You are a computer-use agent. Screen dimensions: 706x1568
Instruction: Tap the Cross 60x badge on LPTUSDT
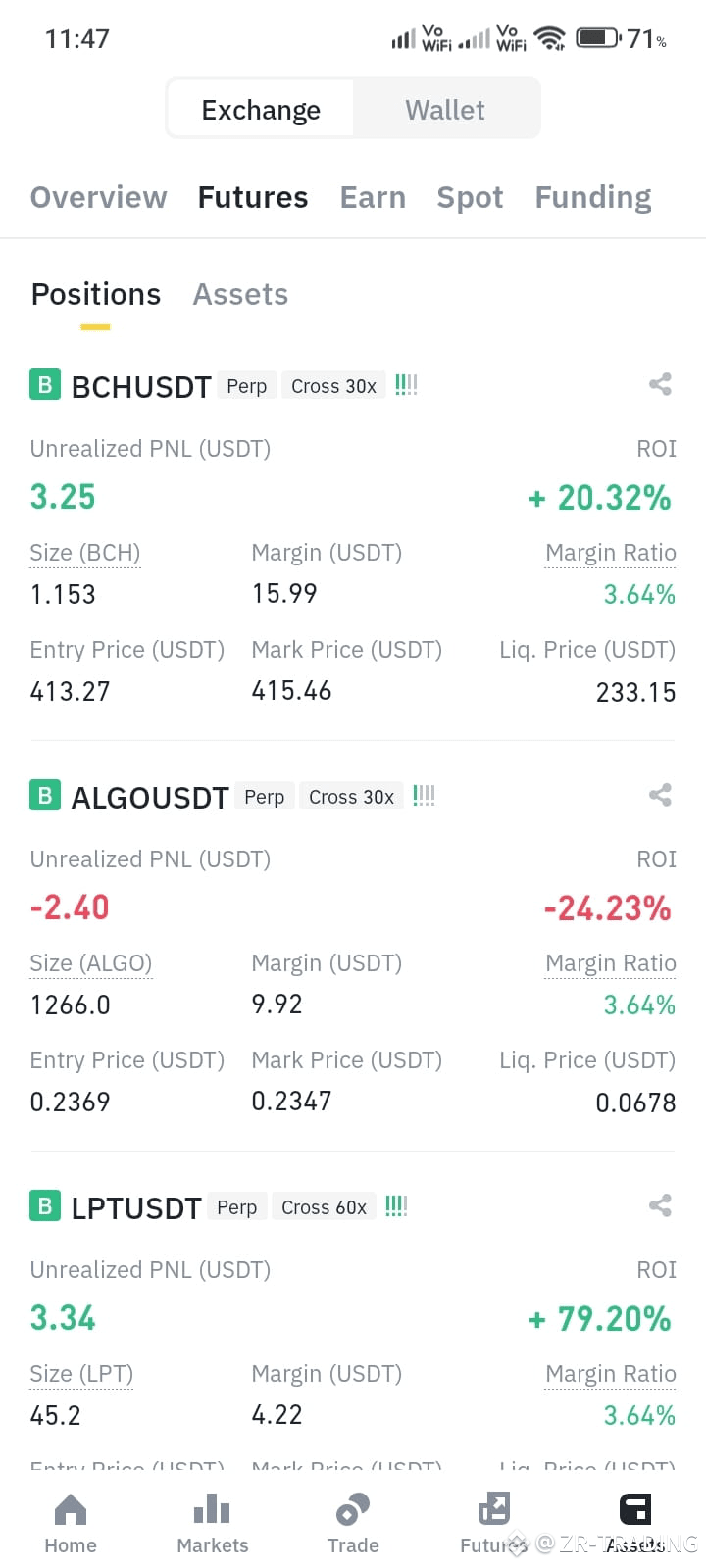(x=325, y=1207)
